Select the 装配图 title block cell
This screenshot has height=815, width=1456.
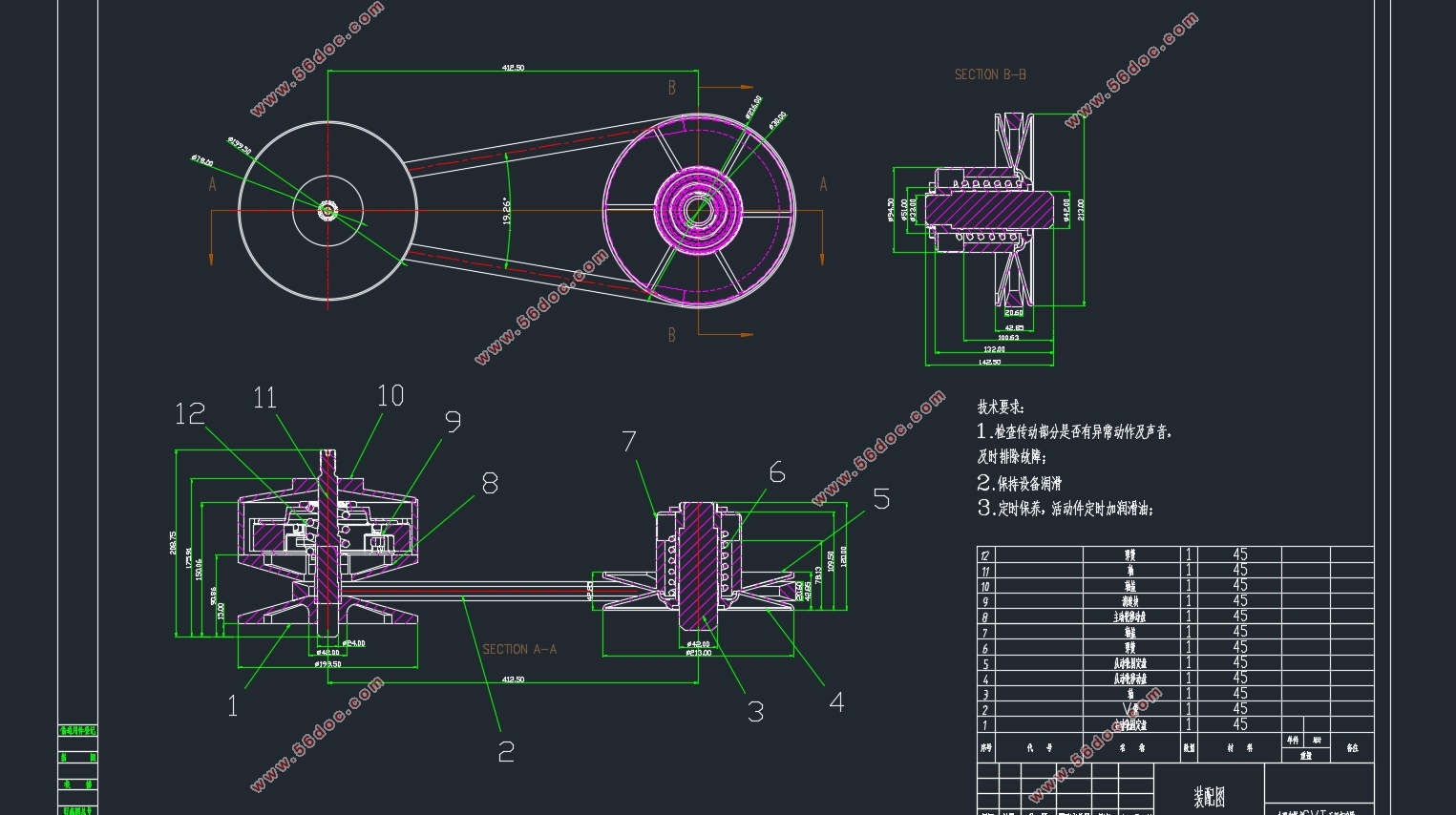click(1208, 796)
